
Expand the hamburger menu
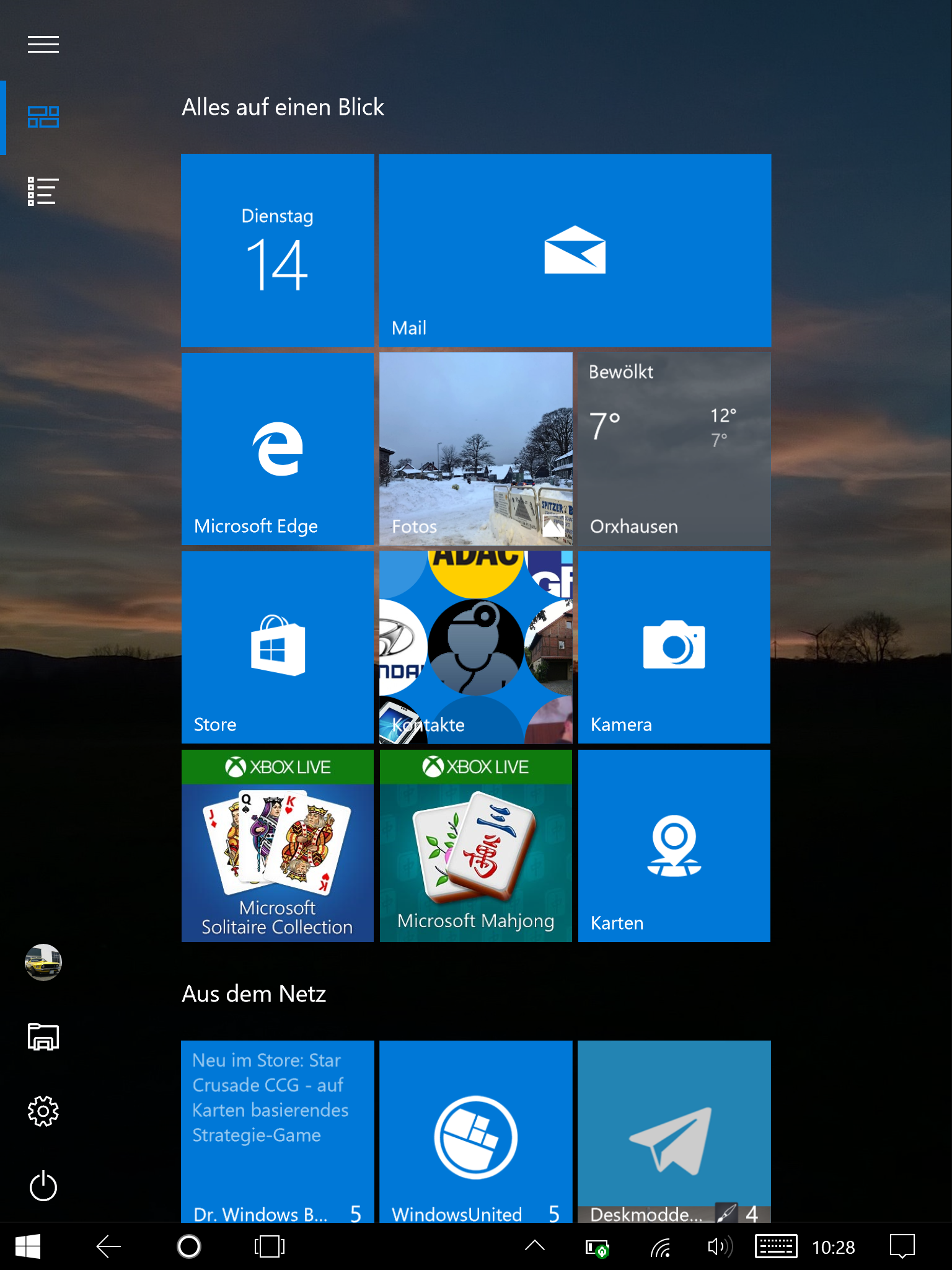coord(43,44)
